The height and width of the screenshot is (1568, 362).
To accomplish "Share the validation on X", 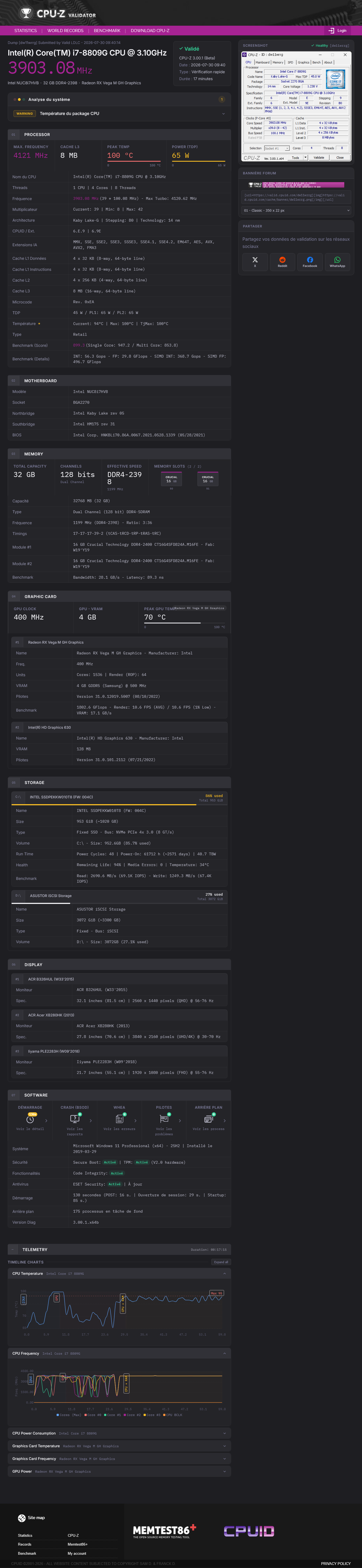I will (x=255, y=262).
